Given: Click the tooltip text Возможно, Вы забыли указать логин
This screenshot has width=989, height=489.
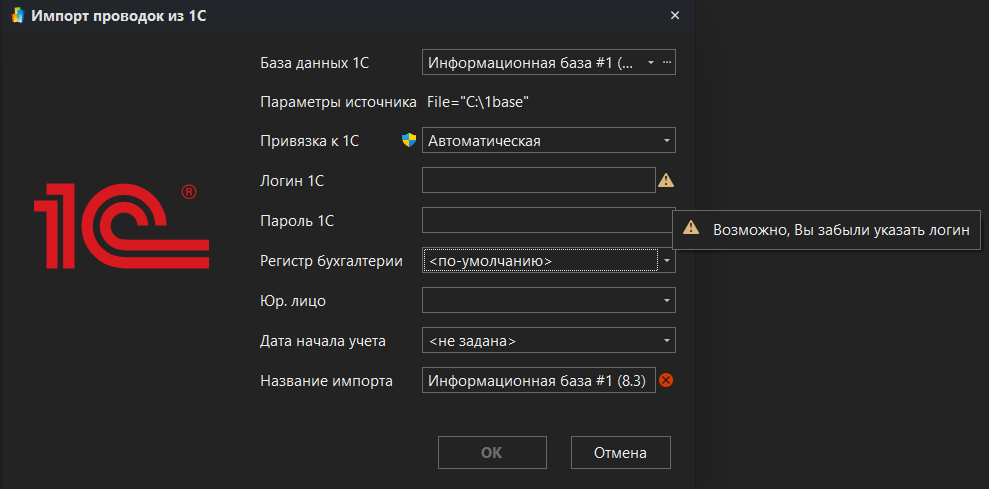Looking at the screenshot, I should click(x=841, y=230).
